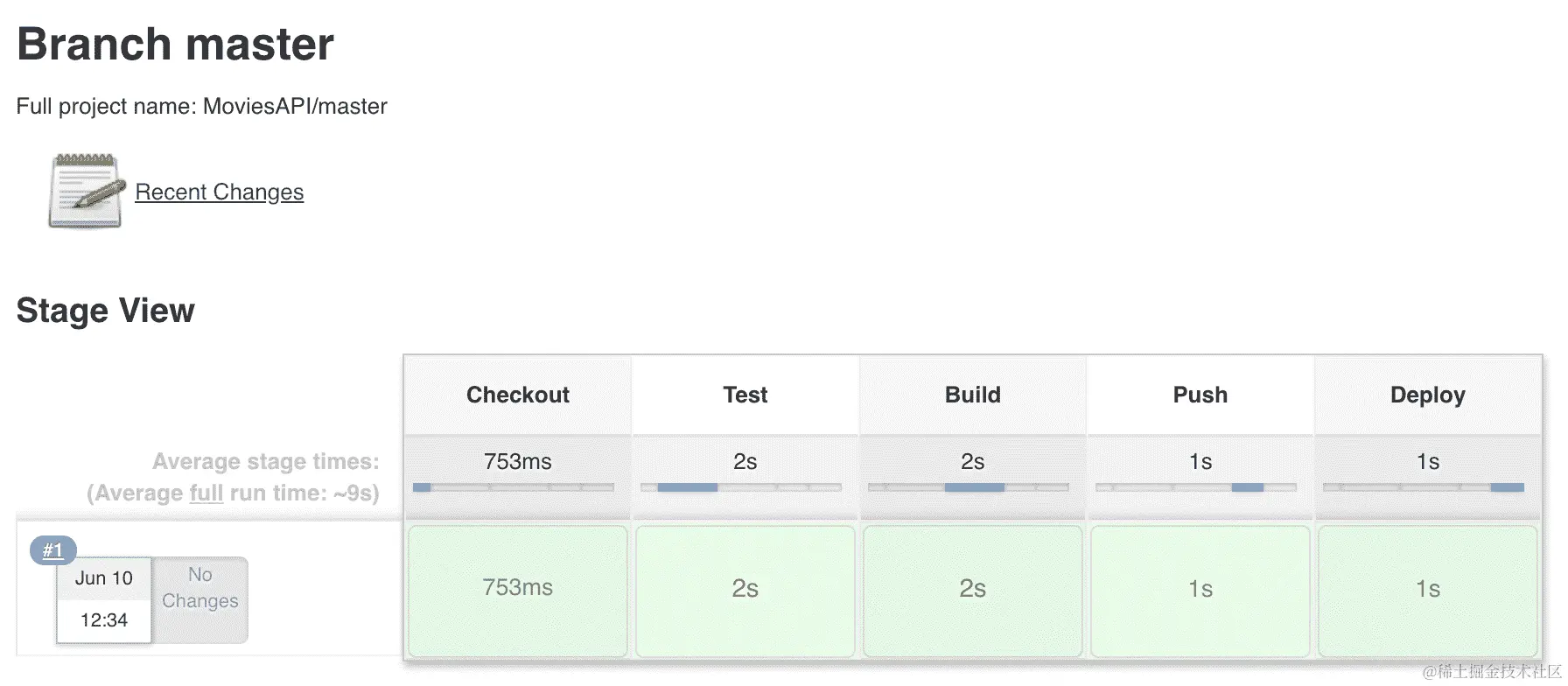Click the Recent Changes notepad icon
1568x686 pixels.
click(85, 192)
